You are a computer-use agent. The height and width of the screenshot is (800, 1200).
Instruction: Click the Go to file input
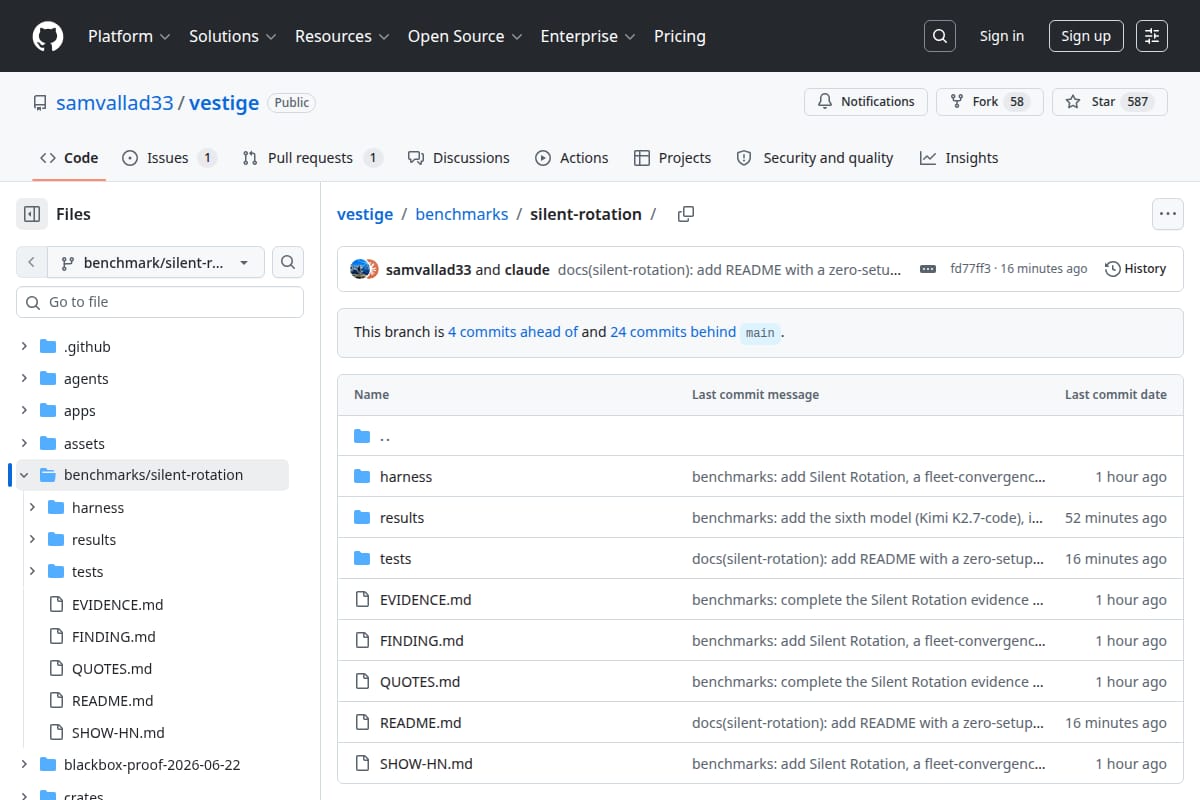click(160, 302)
